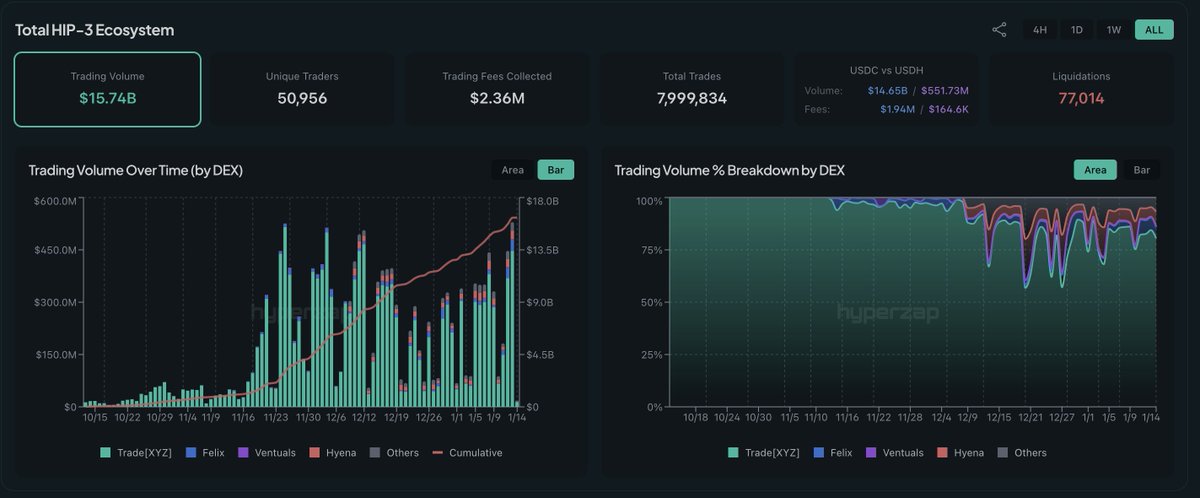Click the $600.0M left axis label
This screenshot has width=1200, height=498.
pyautogui.click(x=54, y=201)
